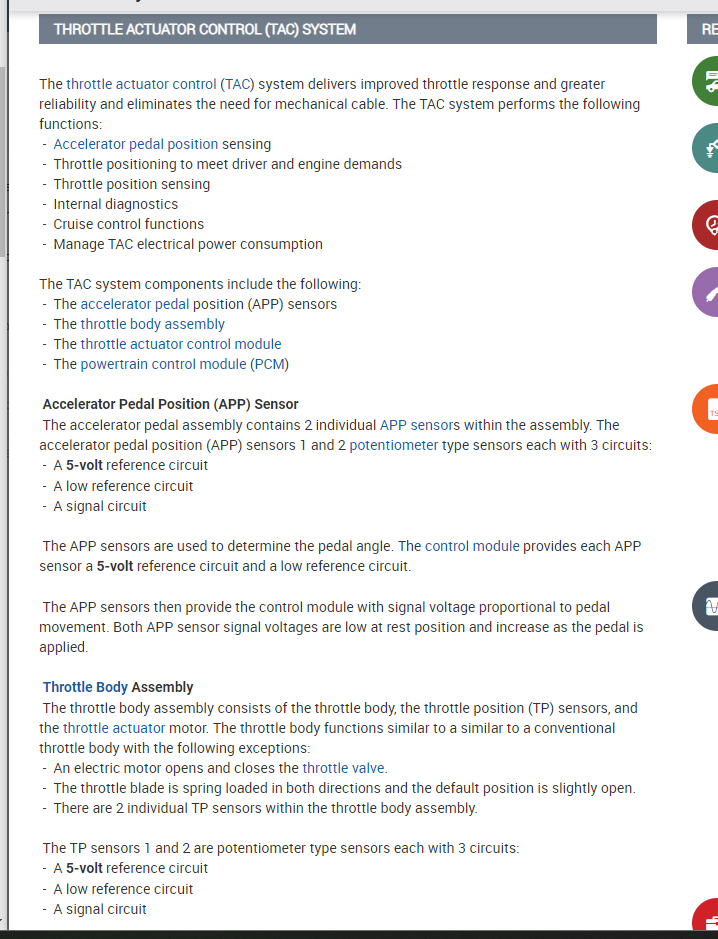Open the 'throttle body assembly' component link
Screen dimensions: 718x939
(x=153, y=324)
